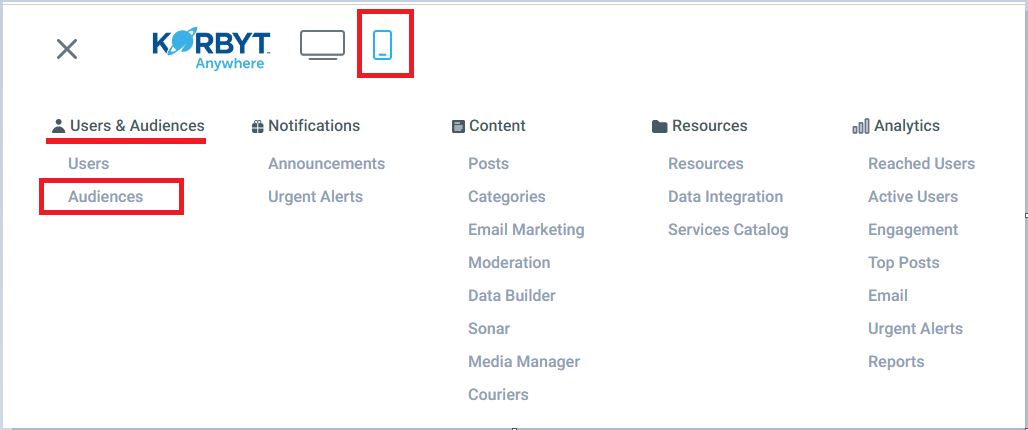Close the navigation menu with X icon

click(67, 49)
